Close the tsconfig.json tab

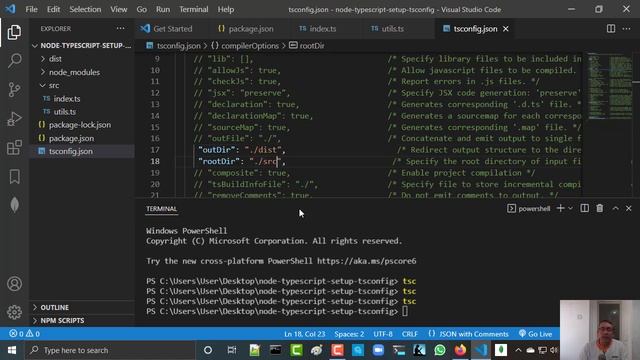(x=506, y=29)
